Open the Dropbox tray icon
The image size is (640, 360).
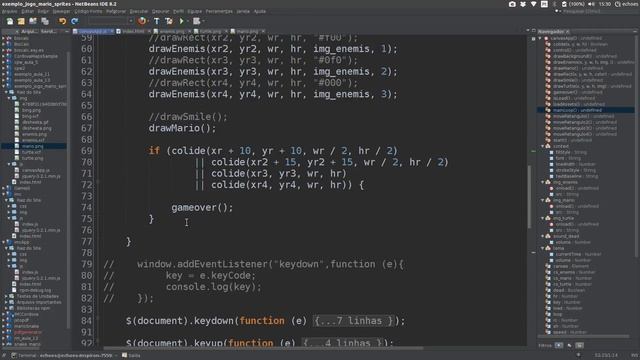click(x=523, y=4)
